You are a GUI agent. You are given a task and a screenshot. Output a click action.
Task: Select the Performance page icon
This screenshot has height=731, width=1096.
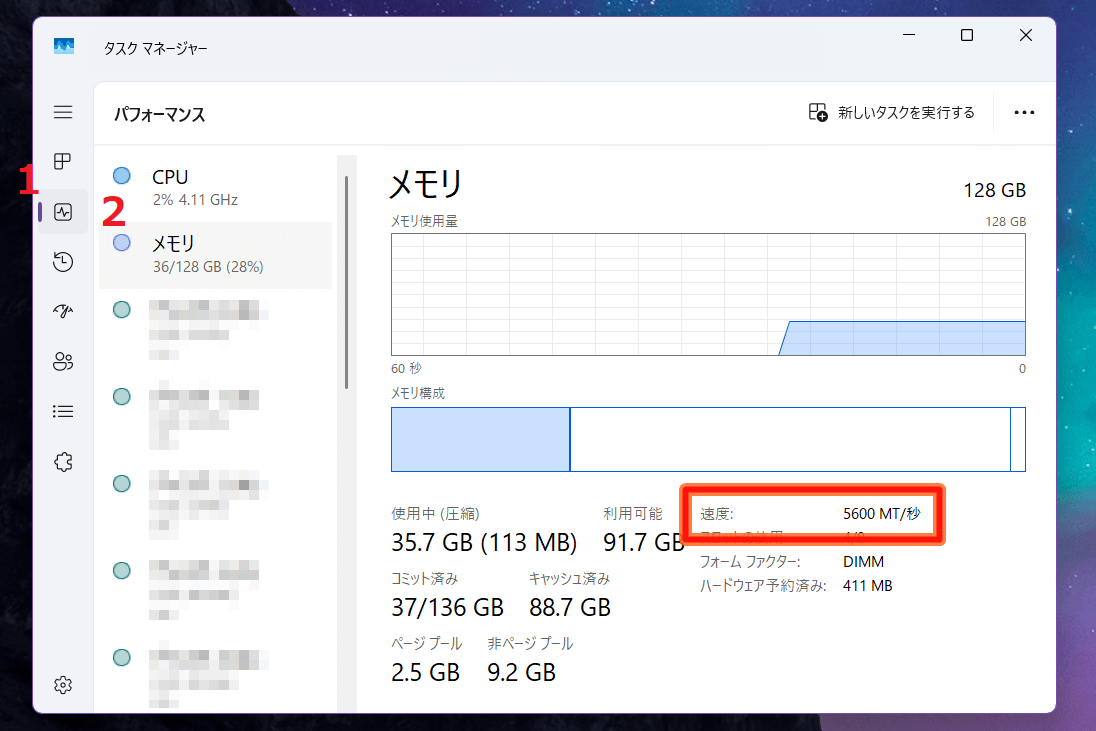coord(63,212)
